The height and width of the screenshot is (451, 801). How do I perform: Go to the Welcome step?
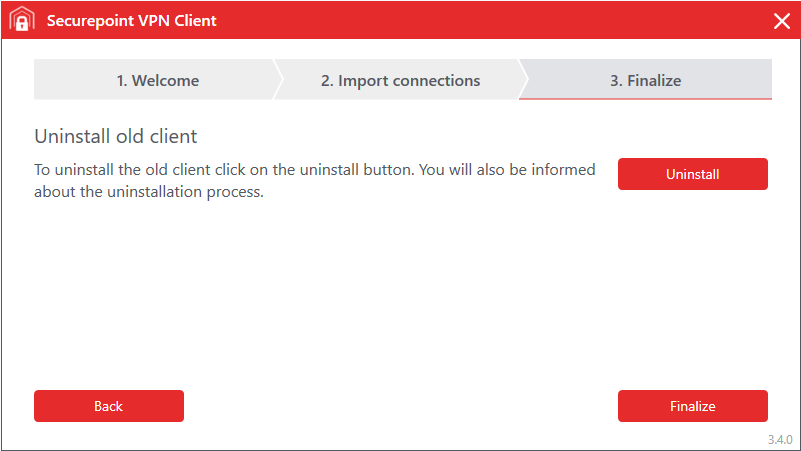(157, 81)
